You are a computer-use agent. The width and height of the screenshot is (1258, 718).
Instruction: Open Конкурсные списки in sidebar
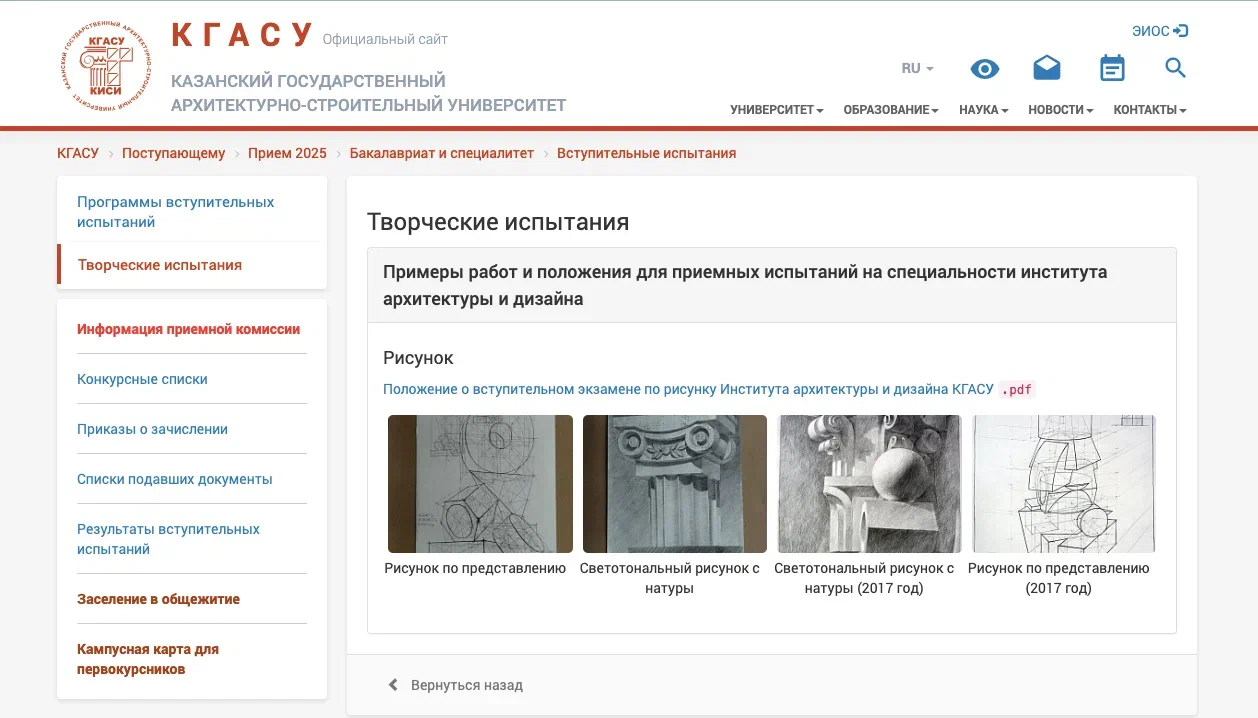pos(142,379)
